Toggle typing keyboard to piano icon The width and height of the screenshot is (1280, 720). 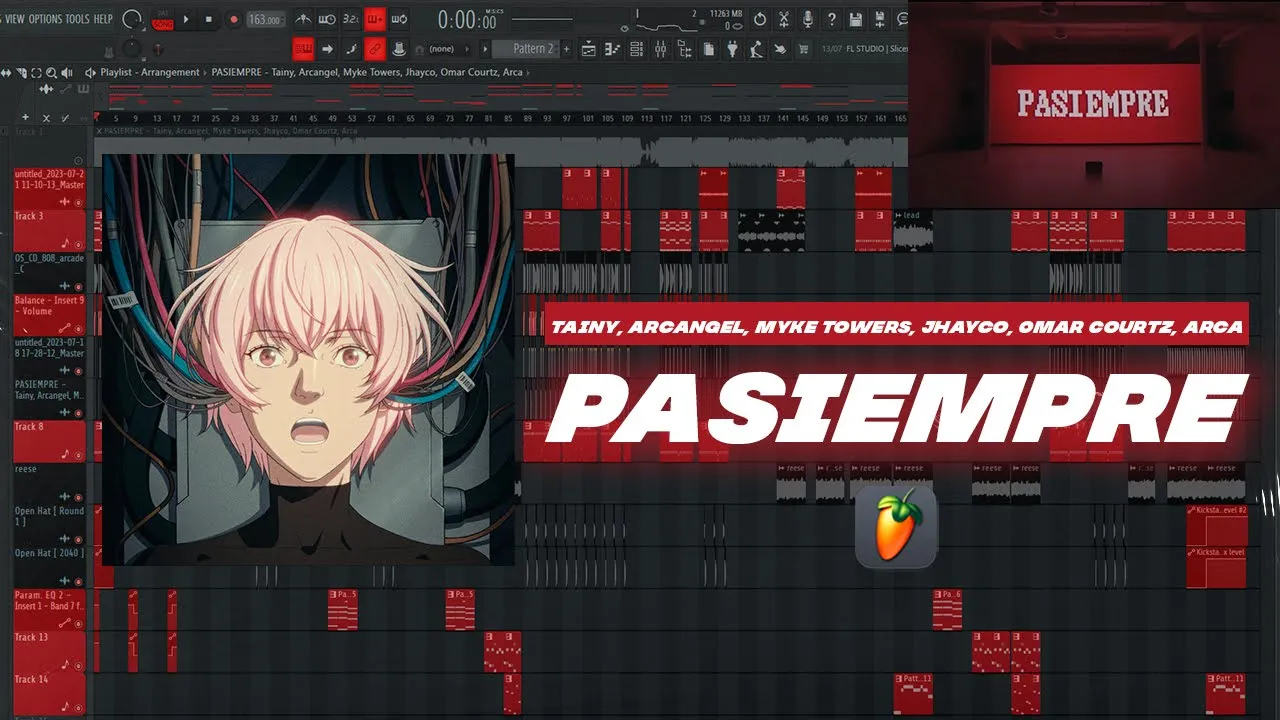pos(304,48)
